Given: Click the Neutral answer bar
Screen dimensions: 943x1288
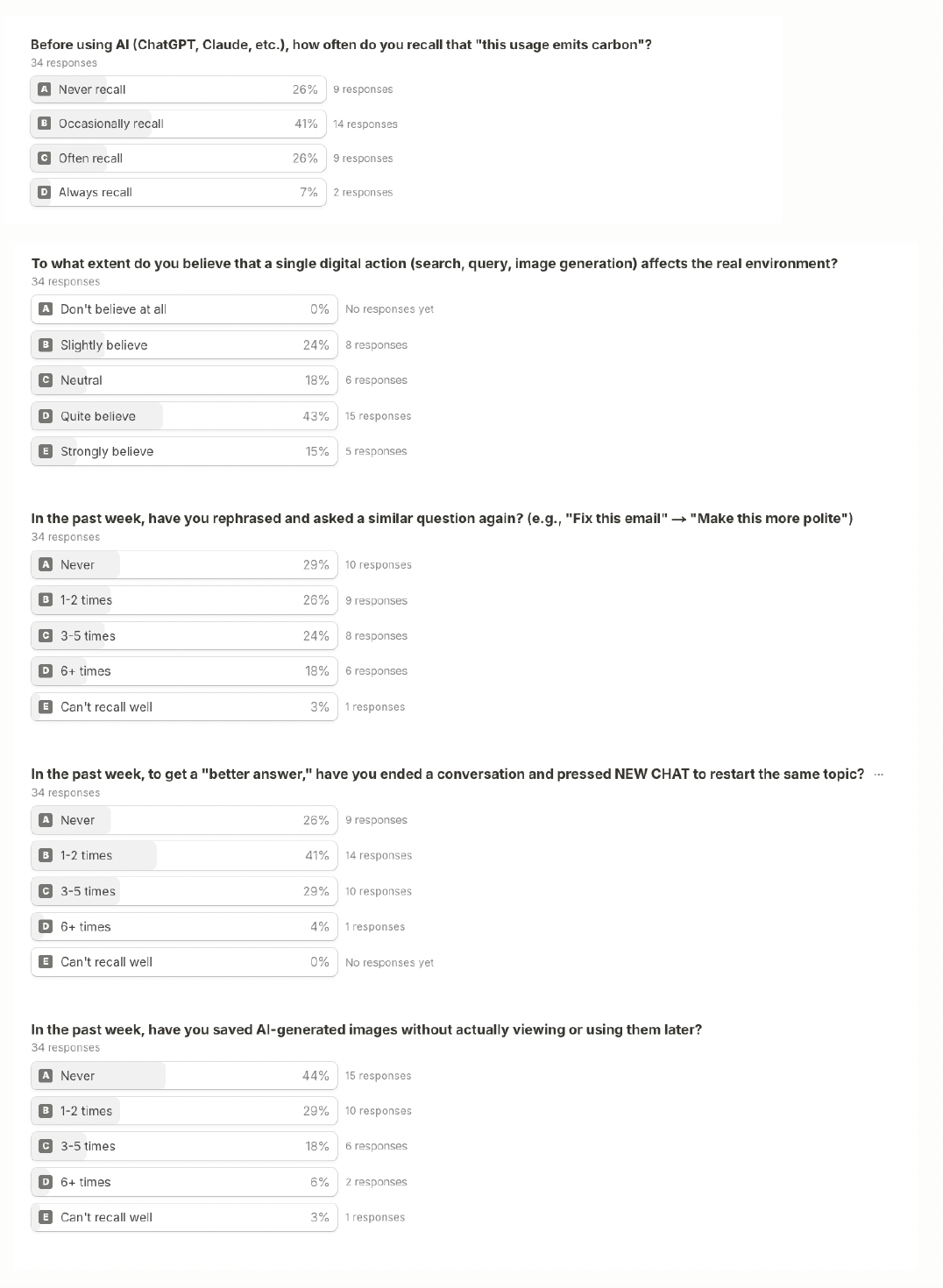Looking at the screenshot, I should click(x=184, y=380).
